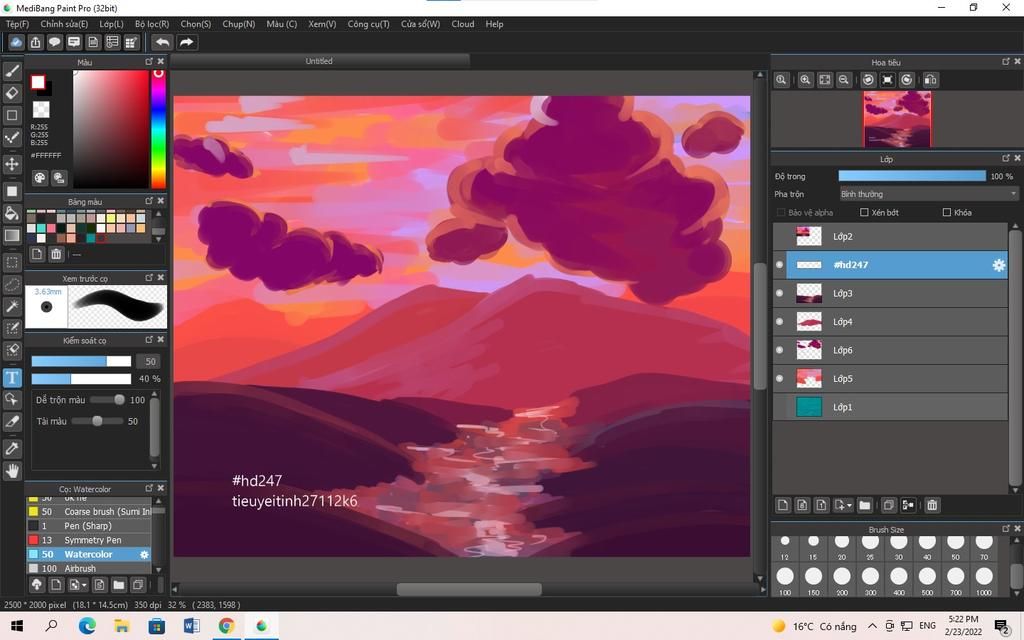This screenshot has height=640, width=1024.
Task: Click the canvas horizontal scrollbar
Action: (x=469, y=589)
